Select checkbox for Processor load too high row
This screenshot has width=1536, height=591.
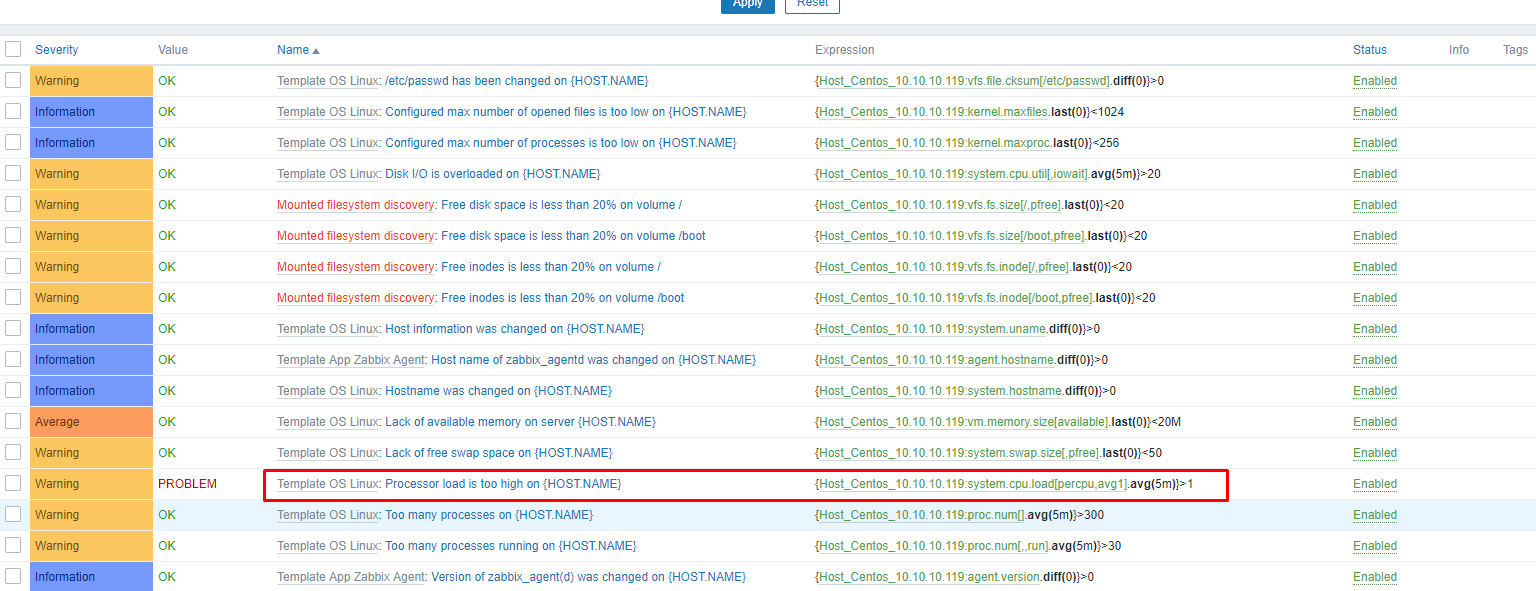click(13, 483)
